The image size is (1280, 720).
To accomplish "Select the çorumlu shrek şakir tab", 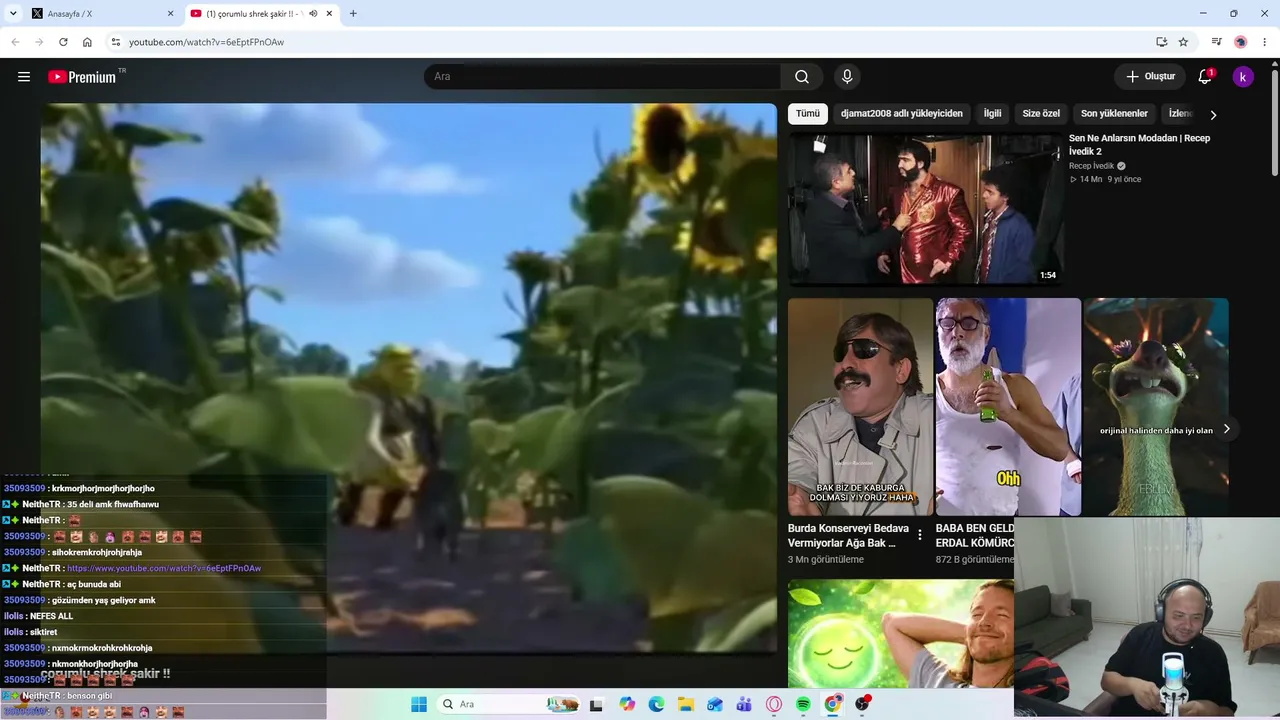I will (262, 14).
